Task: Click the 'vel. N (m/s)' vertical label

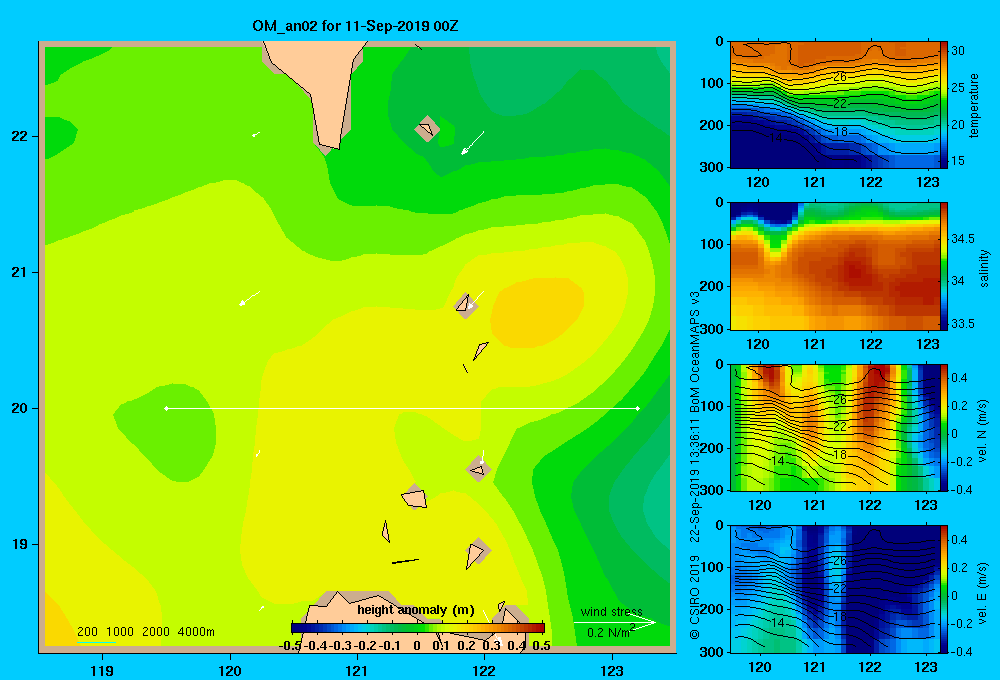Action: [x=983, y=431]
